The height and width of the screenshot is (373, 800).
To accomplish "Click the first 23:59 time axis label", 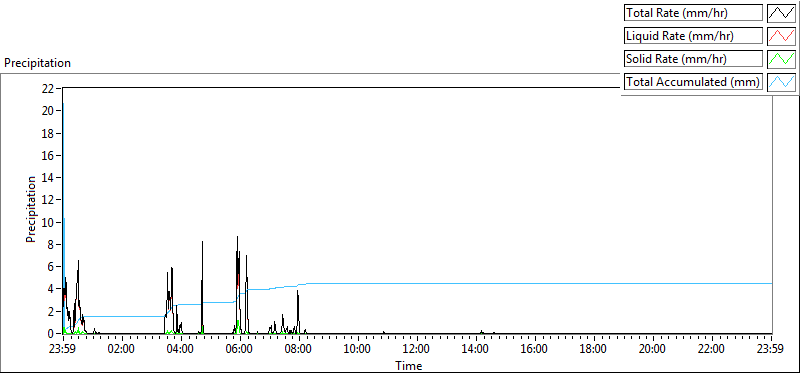I will (x=63, y=350).
